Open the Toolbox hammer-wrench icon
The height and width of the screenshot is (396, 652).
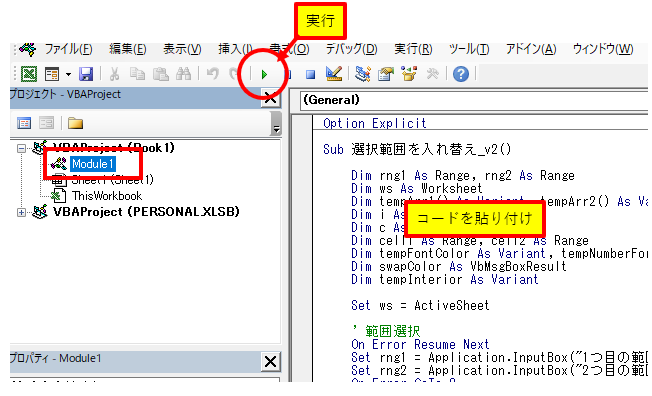pos(432,74)
